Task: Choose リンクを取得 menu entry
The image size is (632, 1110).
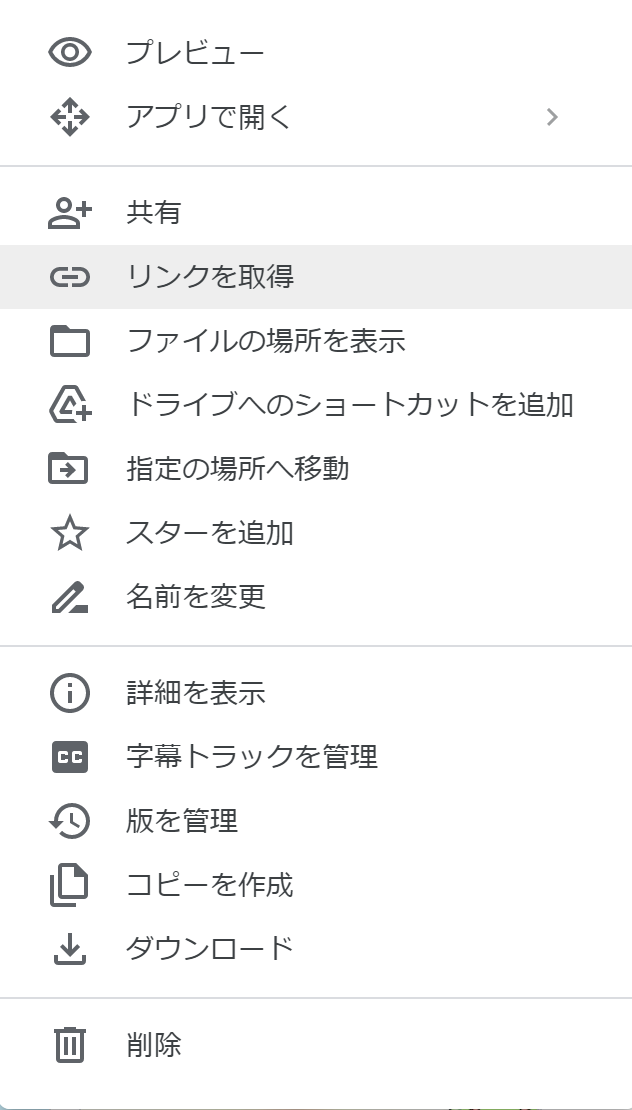Action: [210, 277]
